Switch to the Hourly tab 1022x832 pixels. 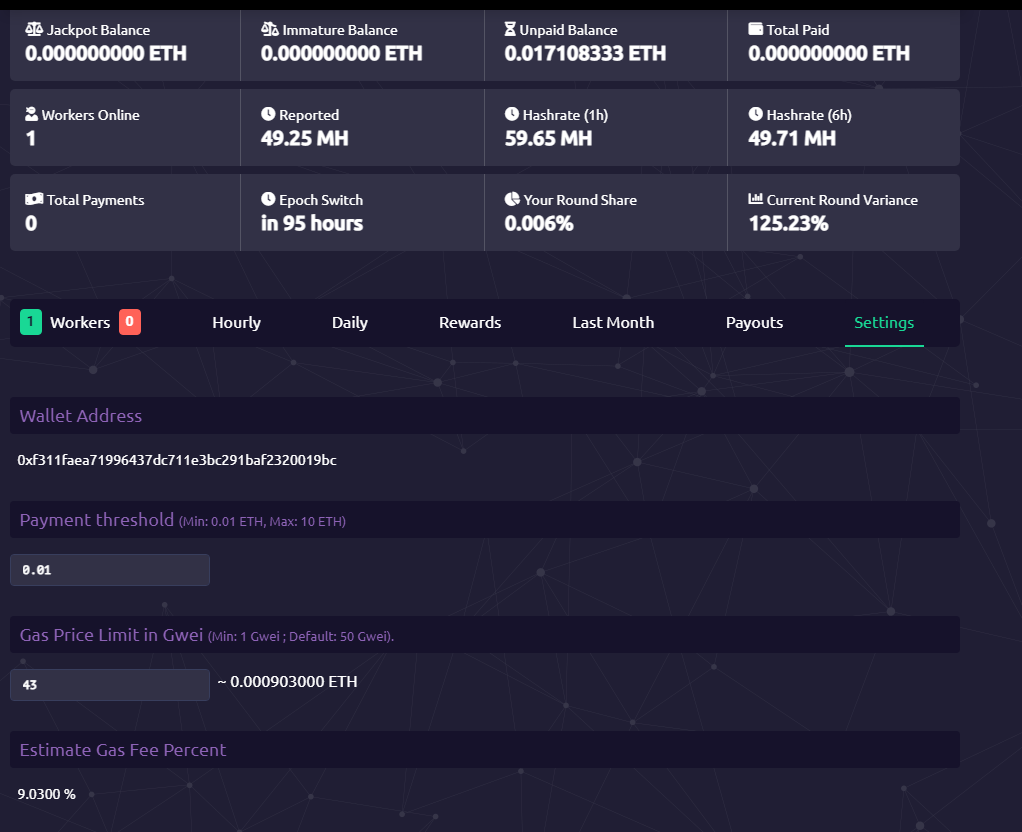pos(236,322)
